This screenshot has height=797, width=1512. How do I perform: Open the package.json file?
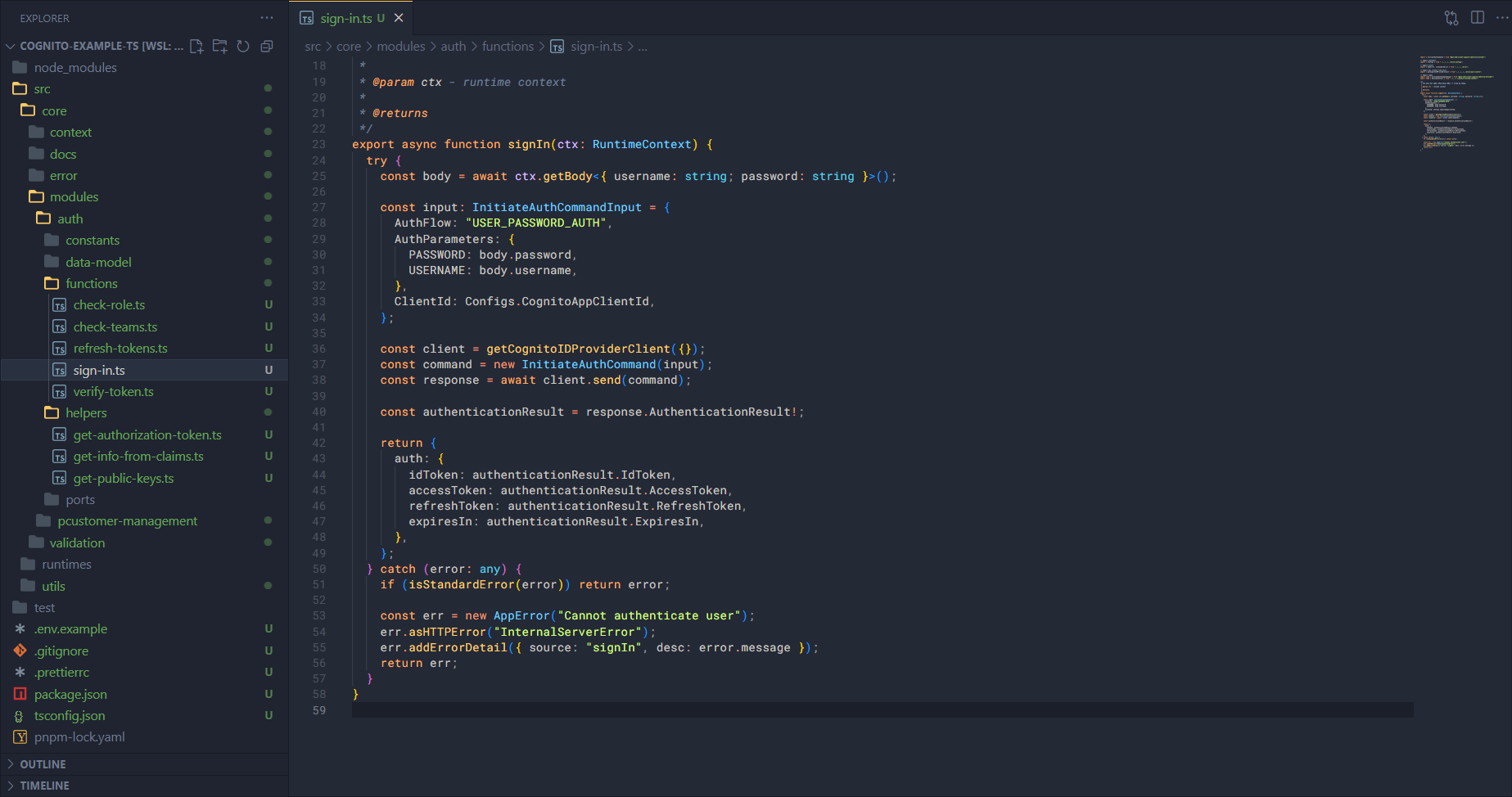[70, 695]
